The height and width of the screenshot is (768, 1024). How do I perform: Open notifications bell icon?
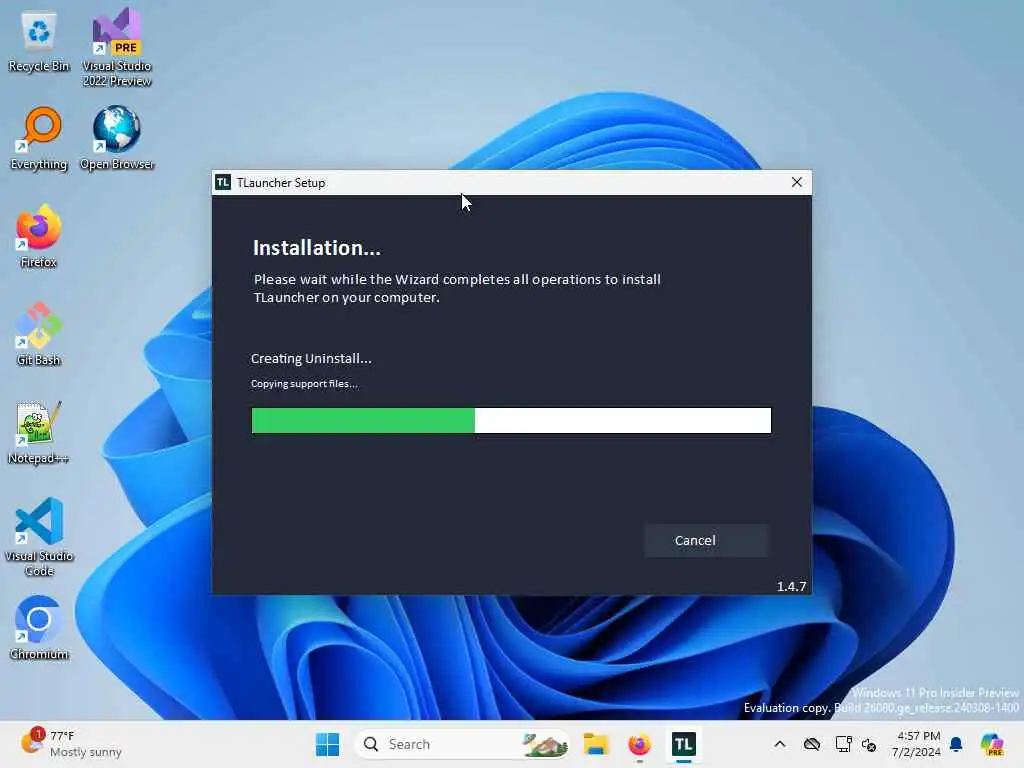(956, 744)
